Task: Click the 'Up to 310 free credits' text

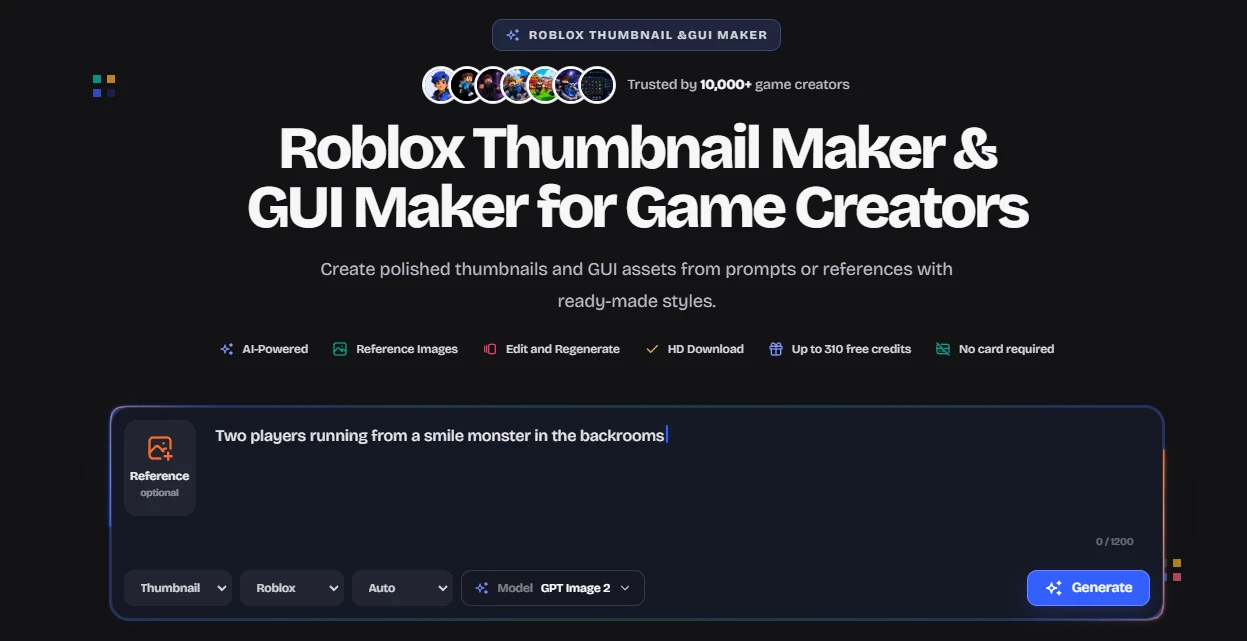Action: (851, 349)
